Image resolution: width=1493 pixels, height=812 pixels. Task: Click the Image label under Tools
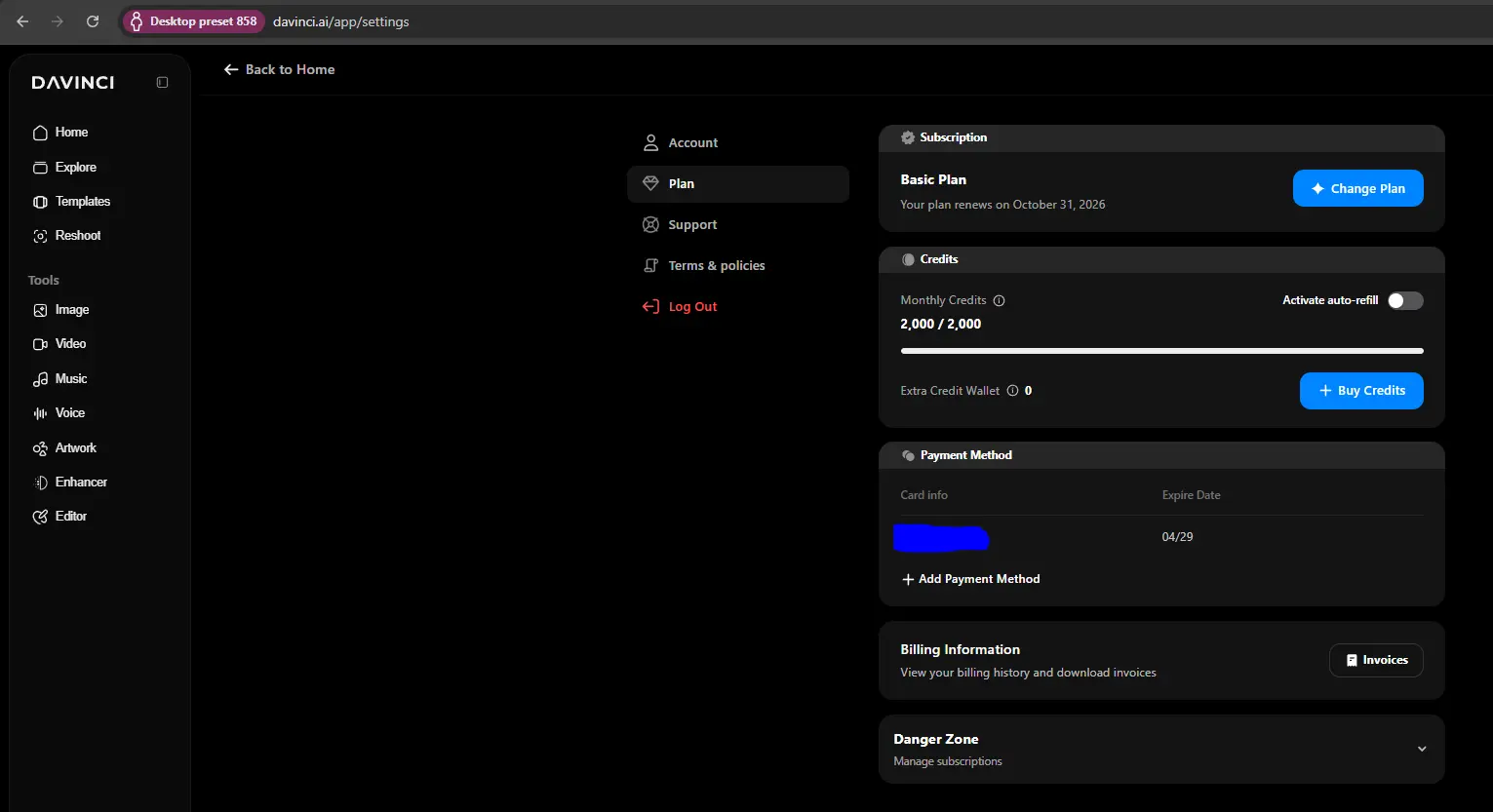pos(72,310)
